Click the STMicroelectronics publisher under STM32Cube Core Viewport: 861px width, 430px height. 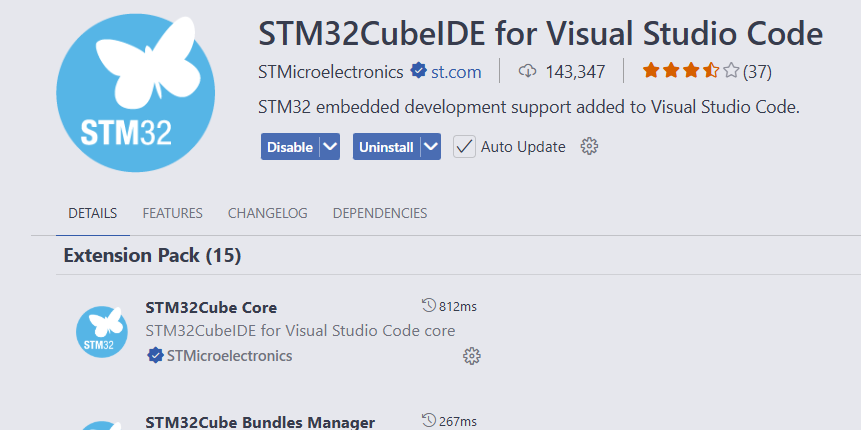pyautogui.click(x=229, y=356)
